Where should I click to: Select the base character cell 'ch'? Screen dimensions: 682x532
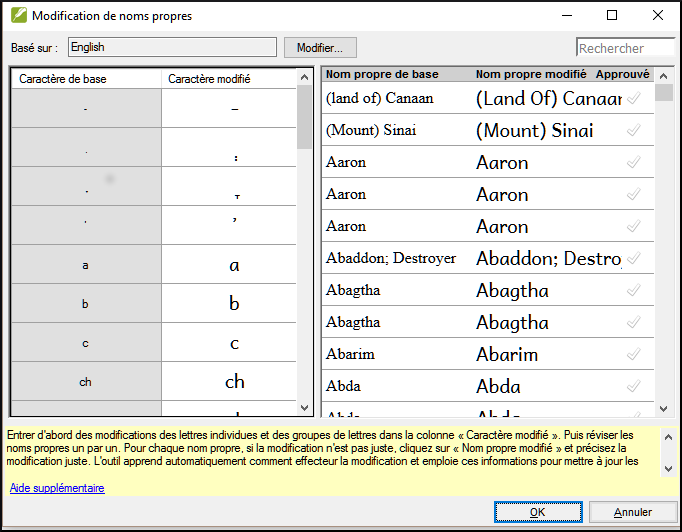pyautogui.click(x=86, y=381)
